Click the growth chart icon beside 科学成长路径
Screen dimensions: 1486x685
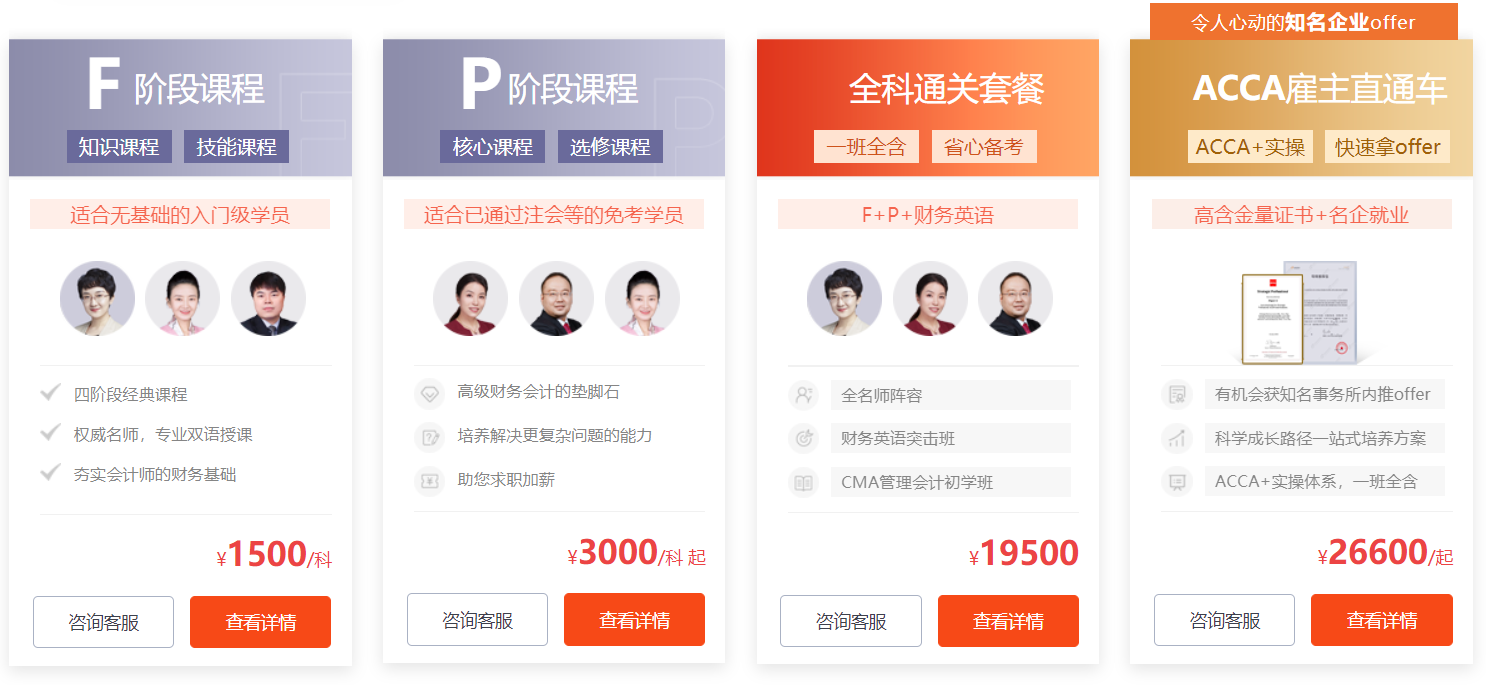1177,438
